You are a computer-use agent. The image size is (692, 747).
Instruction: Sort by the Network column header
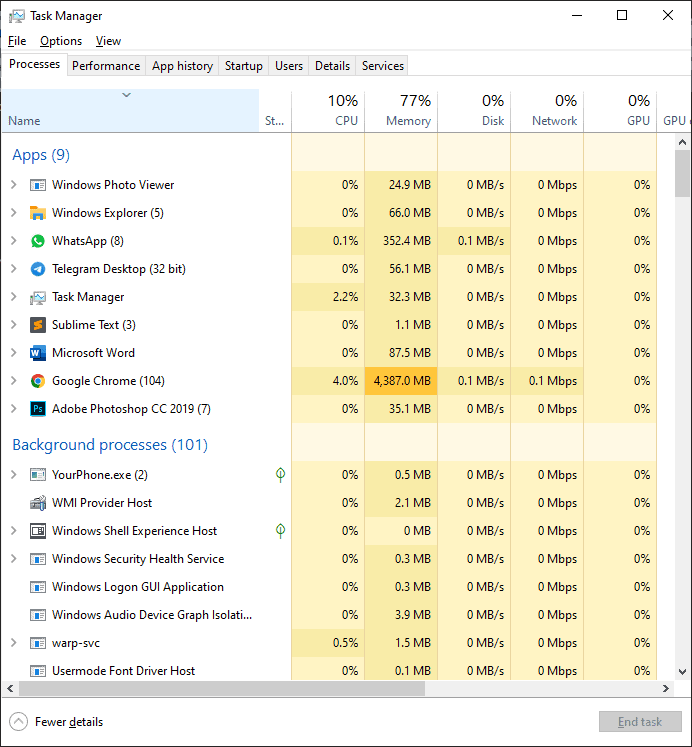point(547,111)
